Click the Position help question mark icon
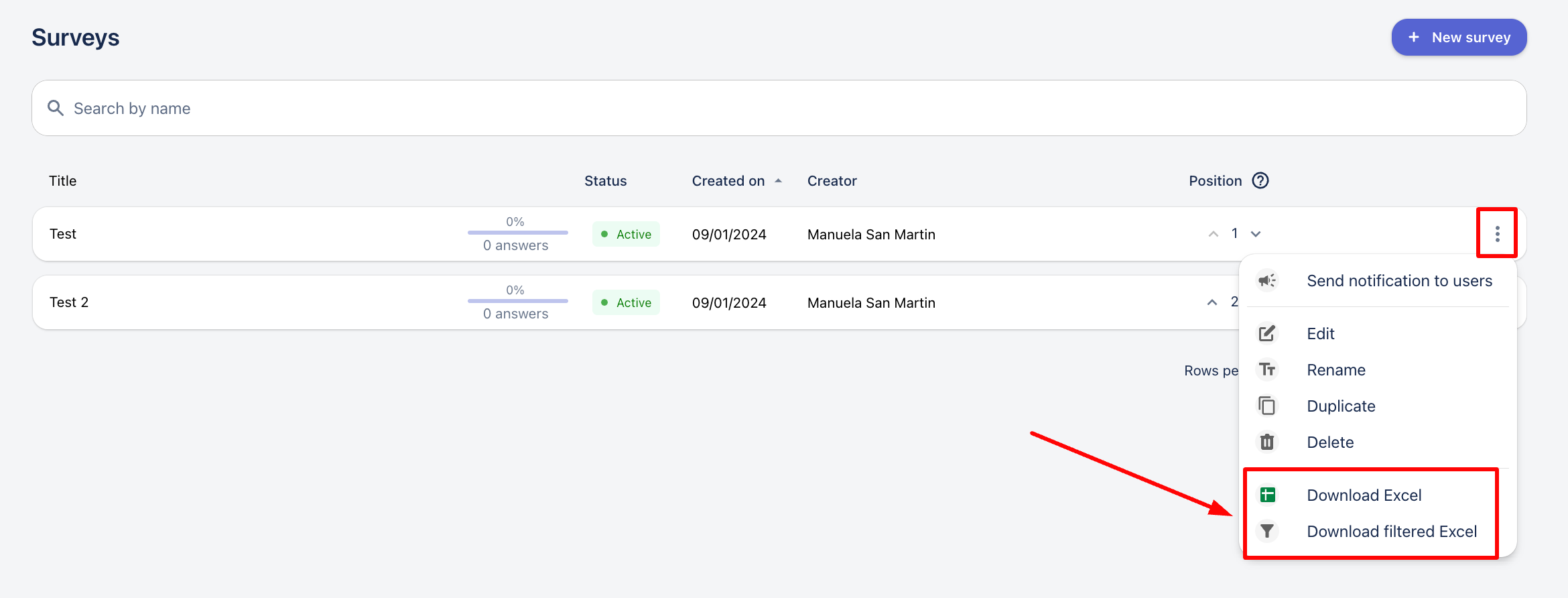 tap(1260, 181)
